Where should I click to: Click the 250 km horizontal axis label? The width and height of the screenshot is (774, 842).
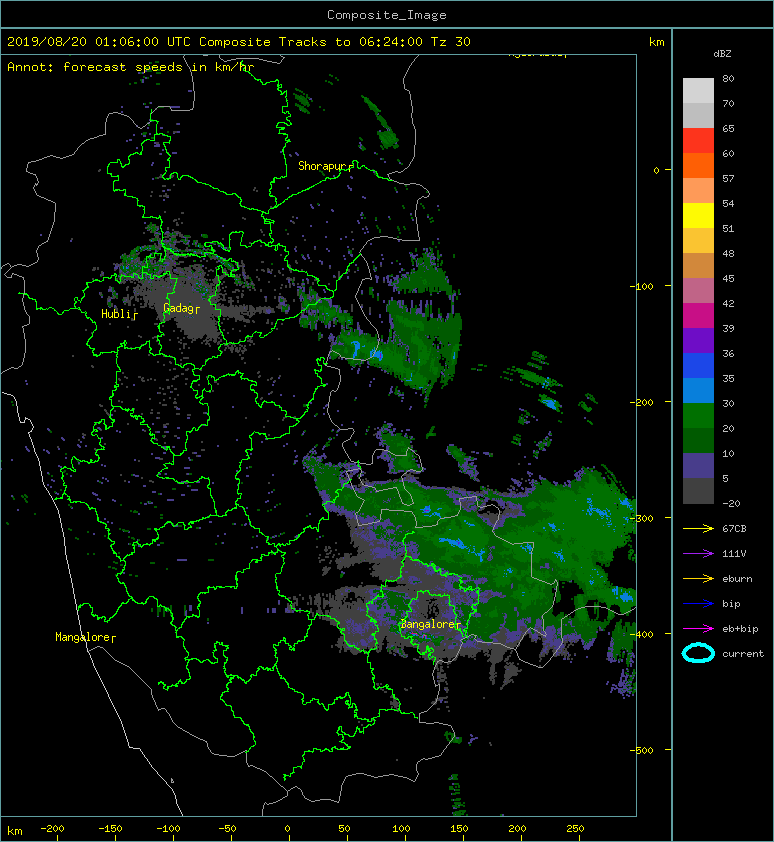click(x=575, y=829)
